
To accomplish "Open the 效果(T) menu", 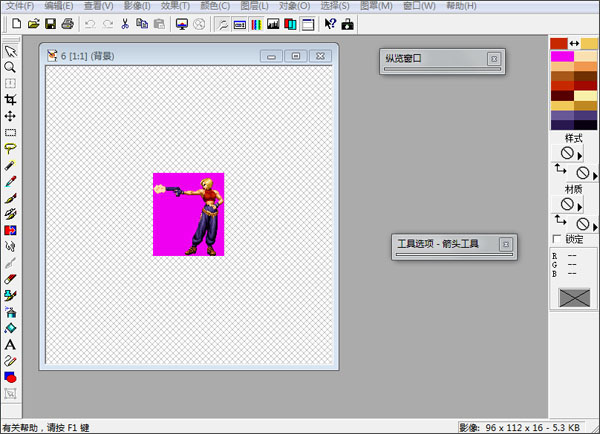I will coord(175,6).
